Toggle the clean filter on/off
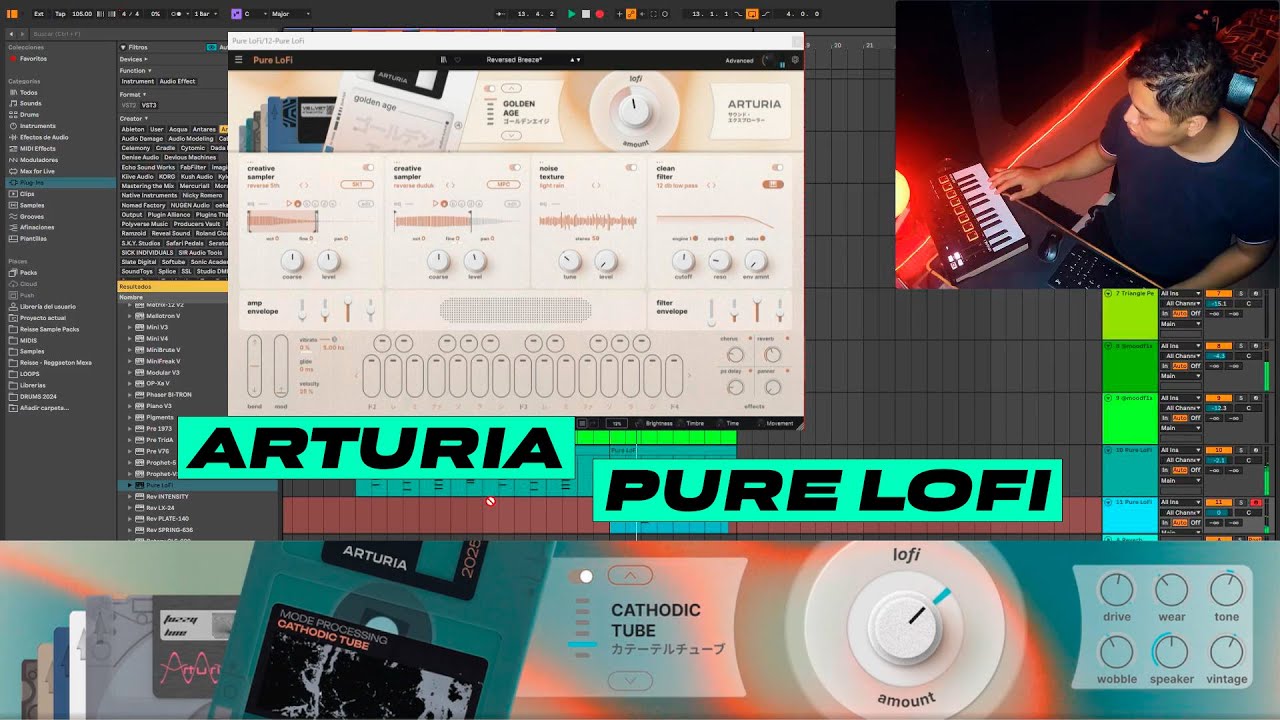 (777, 168)
